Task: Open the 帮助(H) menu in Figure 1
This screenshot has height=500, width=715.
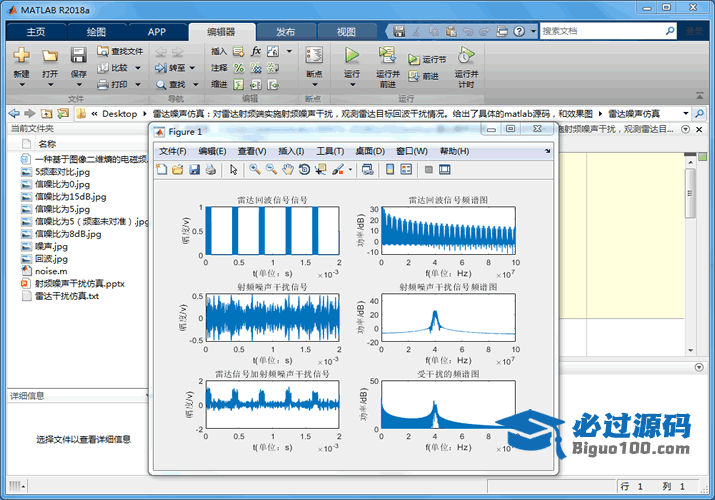Action: [454, 151]
